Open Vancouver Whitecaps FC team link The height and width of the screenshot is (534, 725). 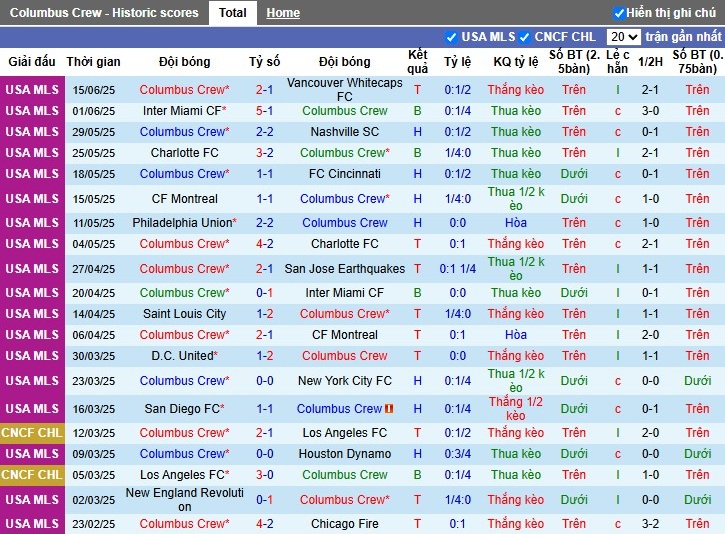(344, 90)
